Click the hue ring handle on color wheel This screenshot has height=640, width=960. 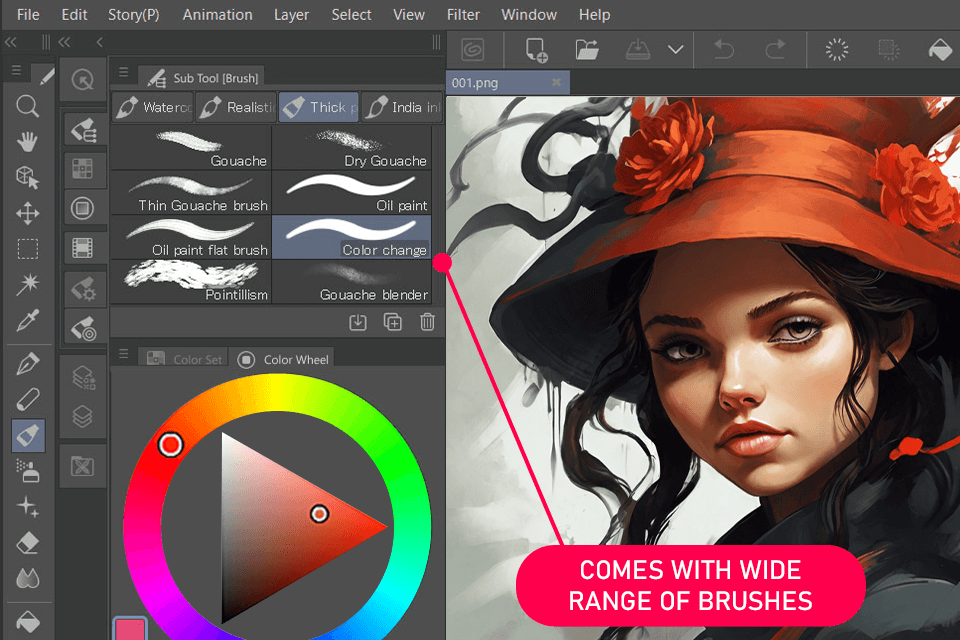click(x=170, y=445)
